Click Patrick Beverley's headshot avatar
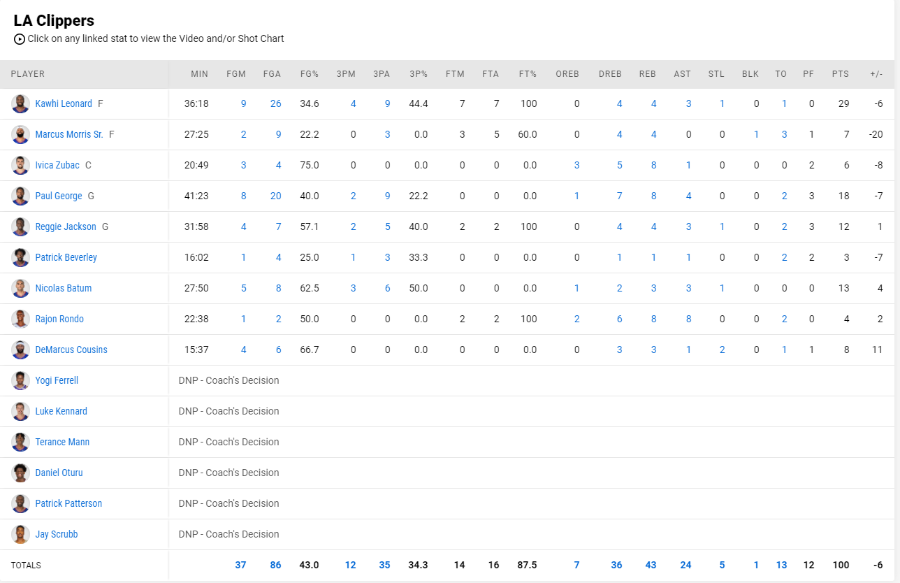Image resolution: width=900 pixels, height=583 pixels. tap(20, 258)
